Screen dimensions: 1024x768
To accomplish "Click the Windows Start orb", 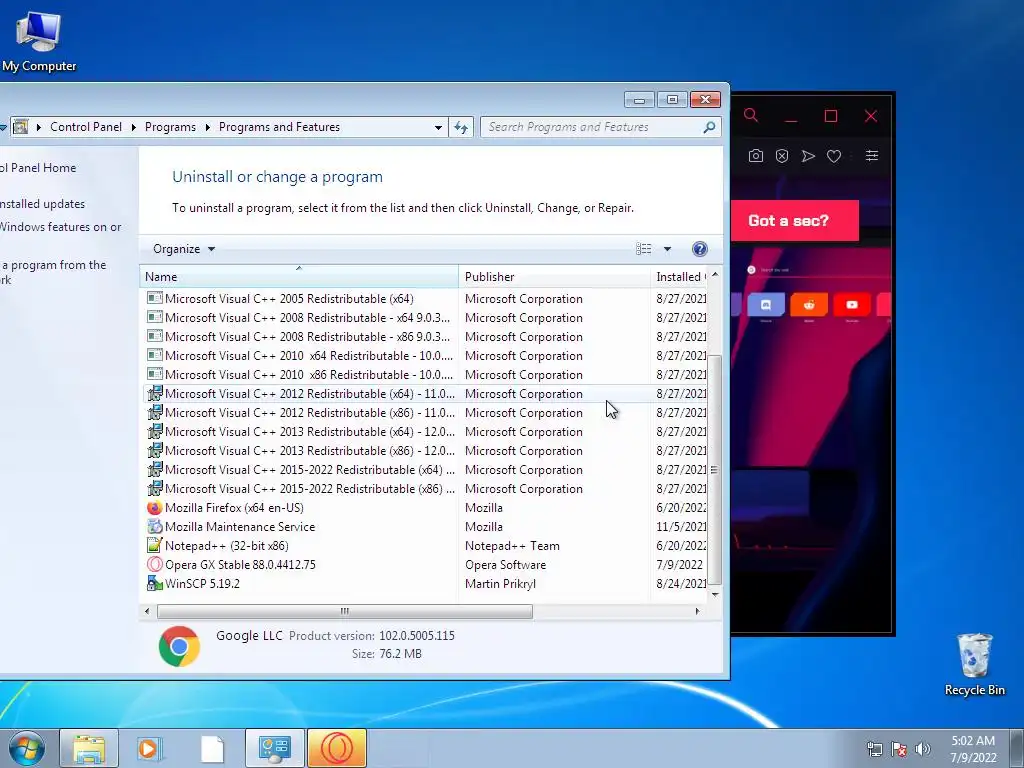I will (26, 748).
